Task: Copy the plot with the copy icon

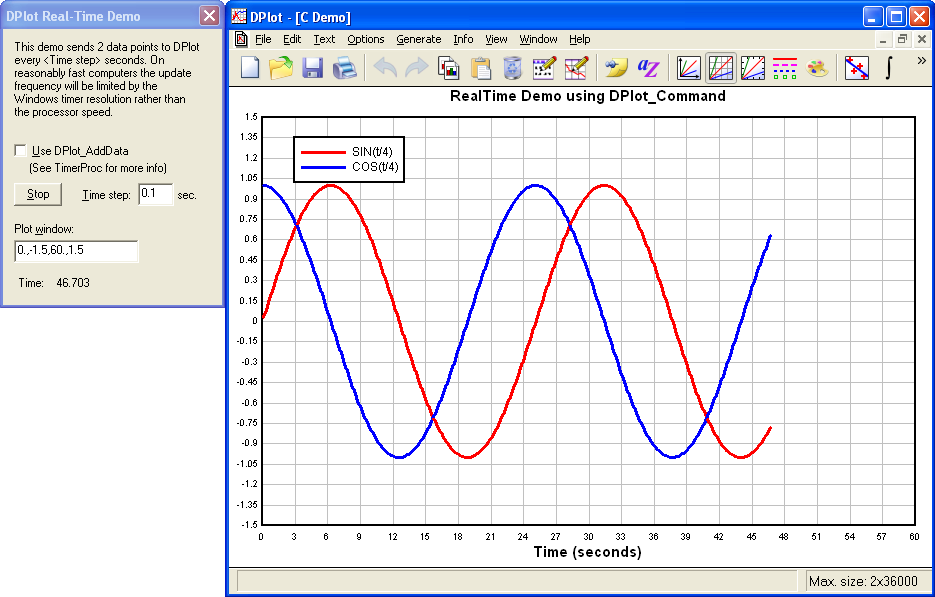Action: [x=448, y=67]
